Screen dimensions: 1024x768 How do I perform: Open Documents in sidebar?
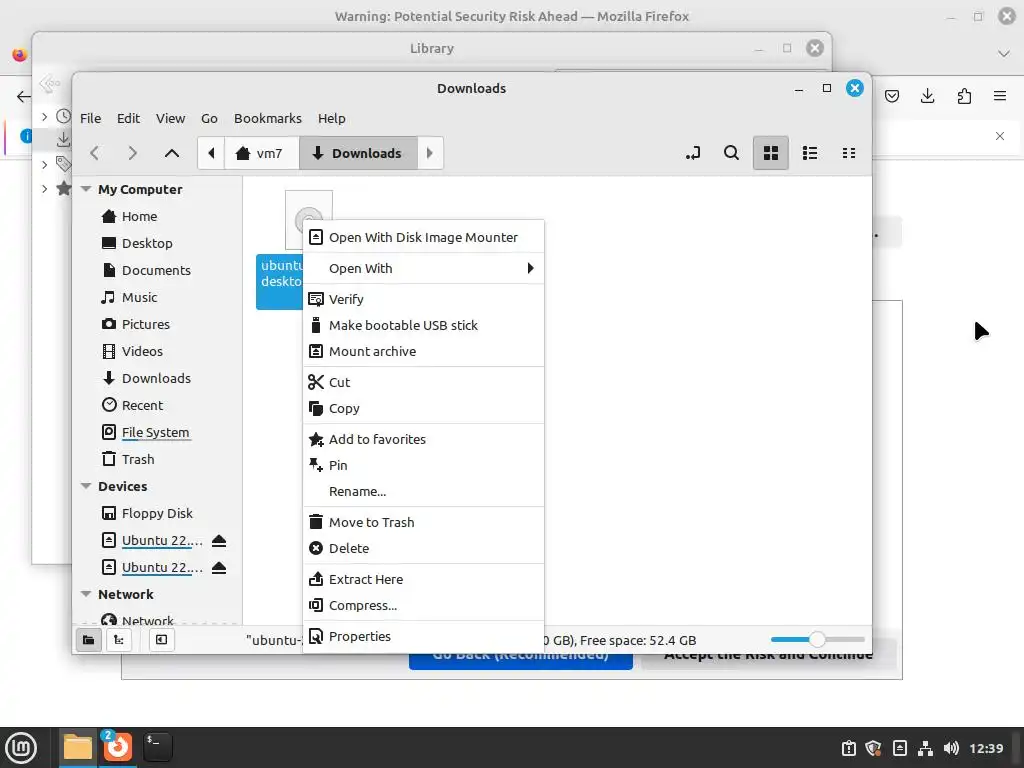pos(157,270)
